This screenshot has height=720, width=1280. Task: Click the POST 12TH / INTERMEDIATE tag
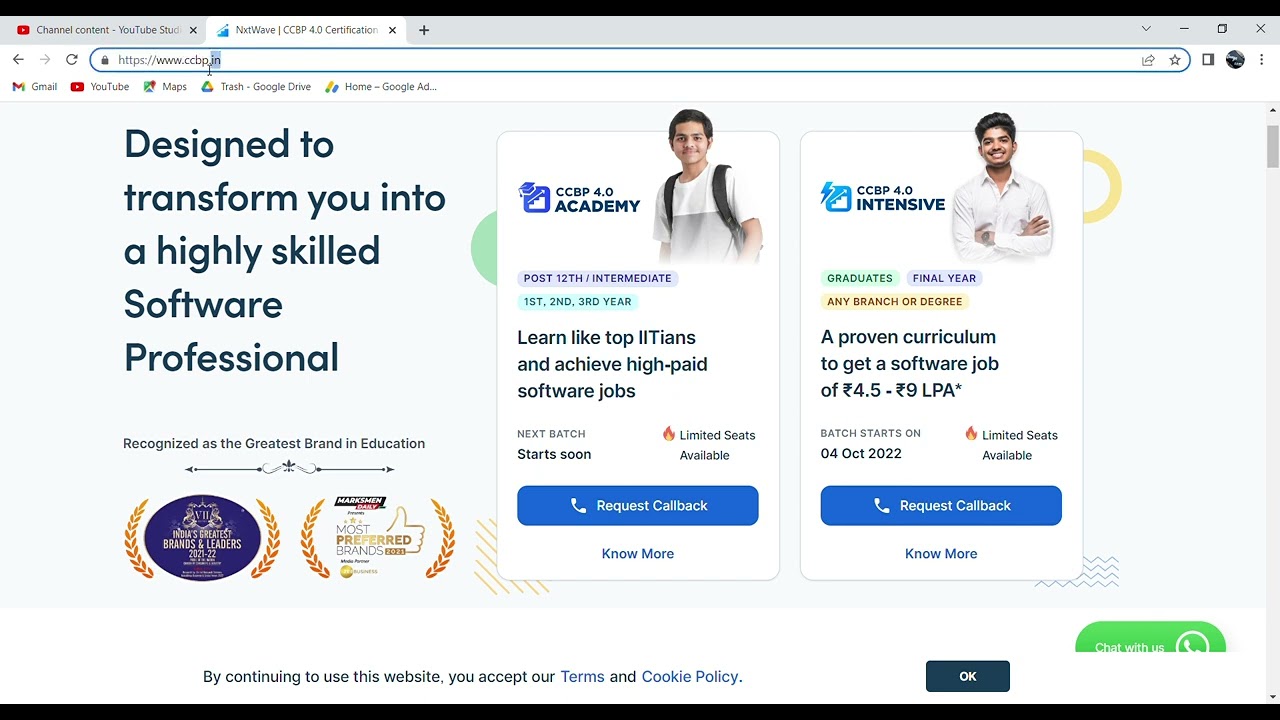pyautogui.click(x=598, y=278)
